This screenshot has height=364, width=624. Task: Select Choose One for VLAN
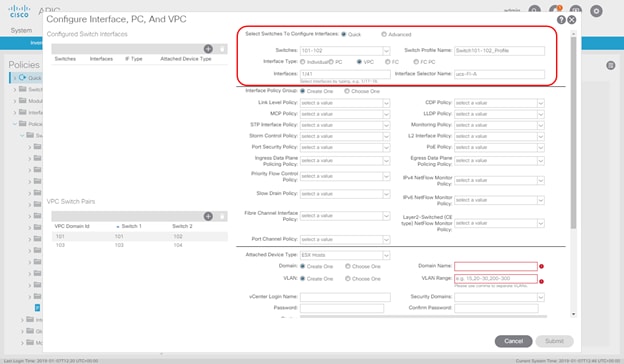(347, 278)
